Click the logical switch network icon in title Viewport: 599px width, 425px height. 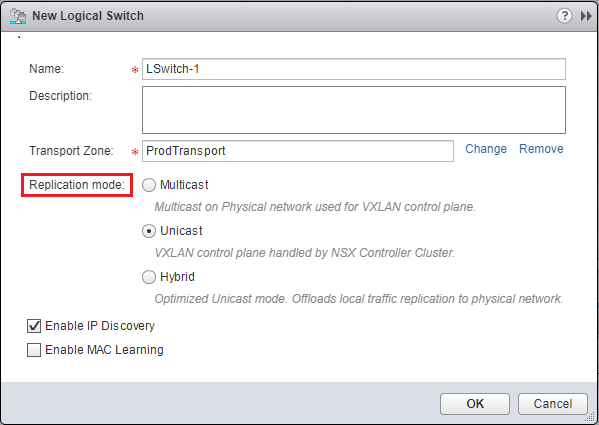pyautogui.click(x=18, y=16)
